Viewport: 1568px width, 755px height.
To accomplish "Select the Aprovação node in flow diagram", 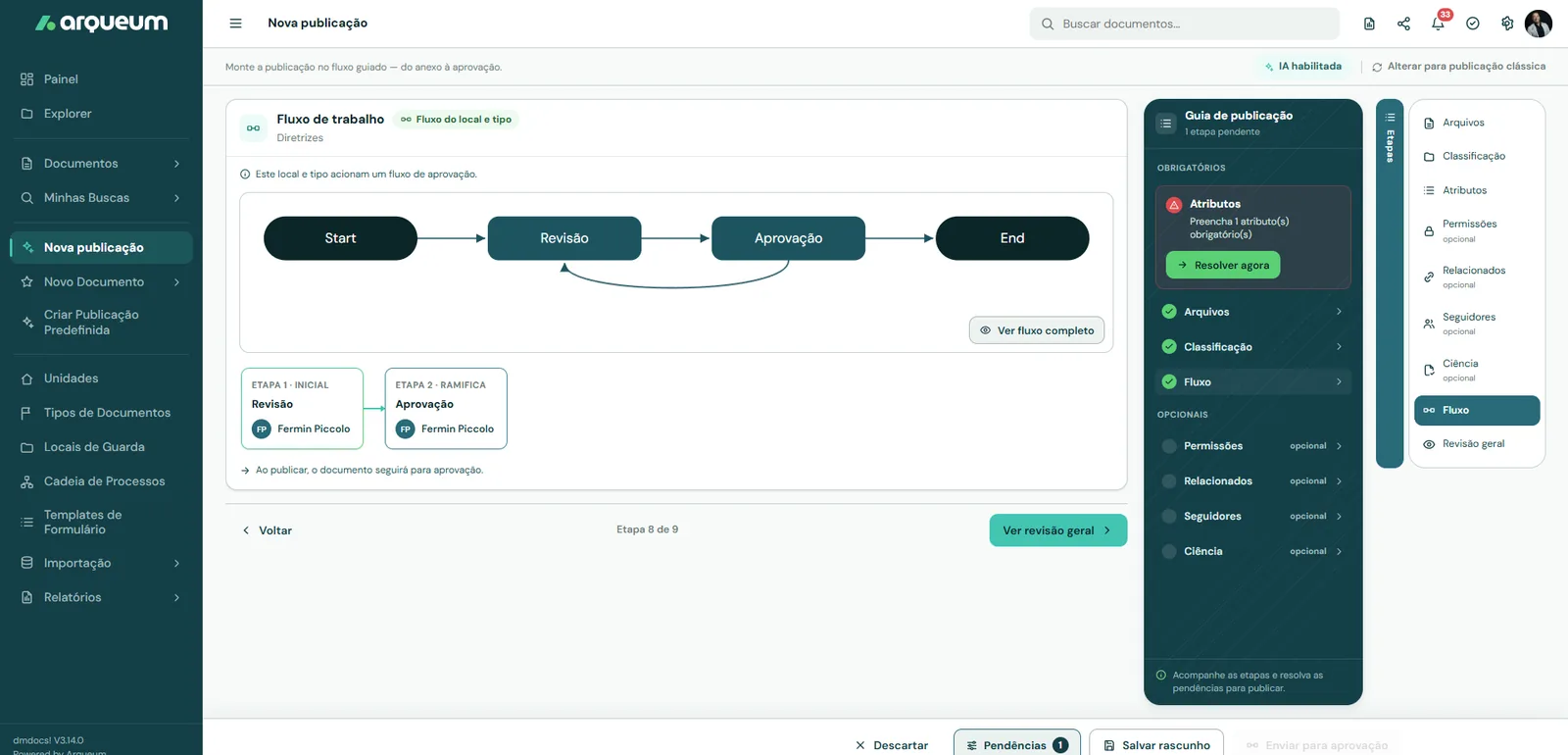I will [788, 238].
